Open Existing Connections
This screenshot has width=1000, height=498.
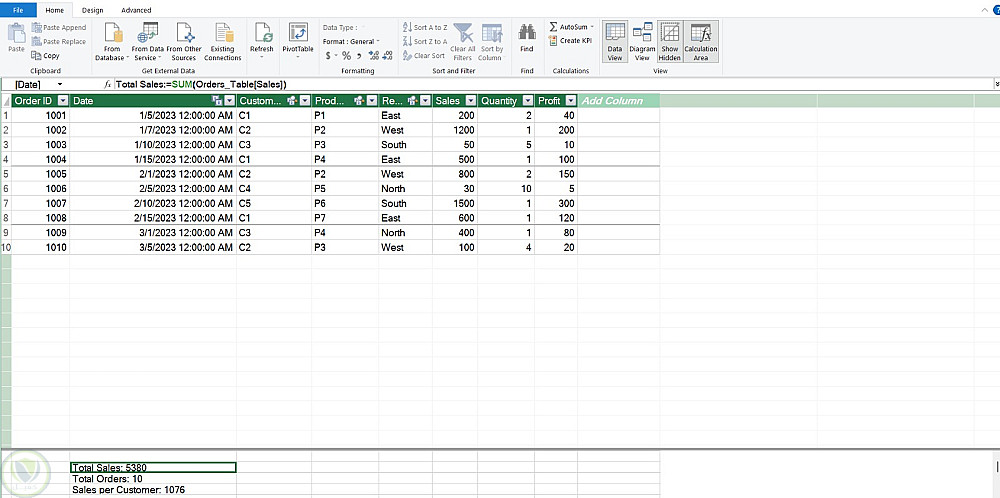pyautogui.click(x=223, y=41)
